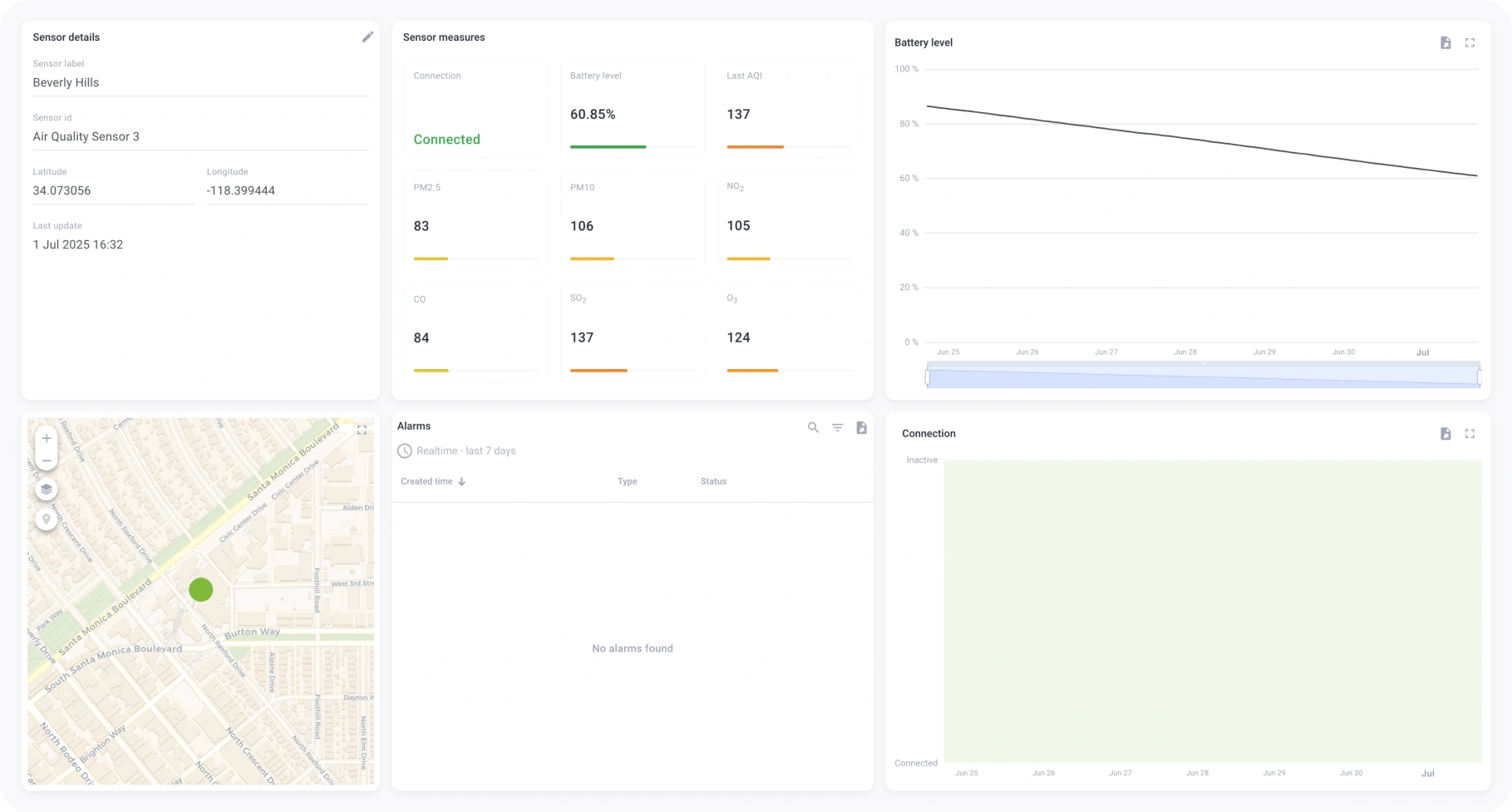Toggle the map fullscreen control
Image resolution: width=1512 pixels, height=812 pixels.
point(362,431)
